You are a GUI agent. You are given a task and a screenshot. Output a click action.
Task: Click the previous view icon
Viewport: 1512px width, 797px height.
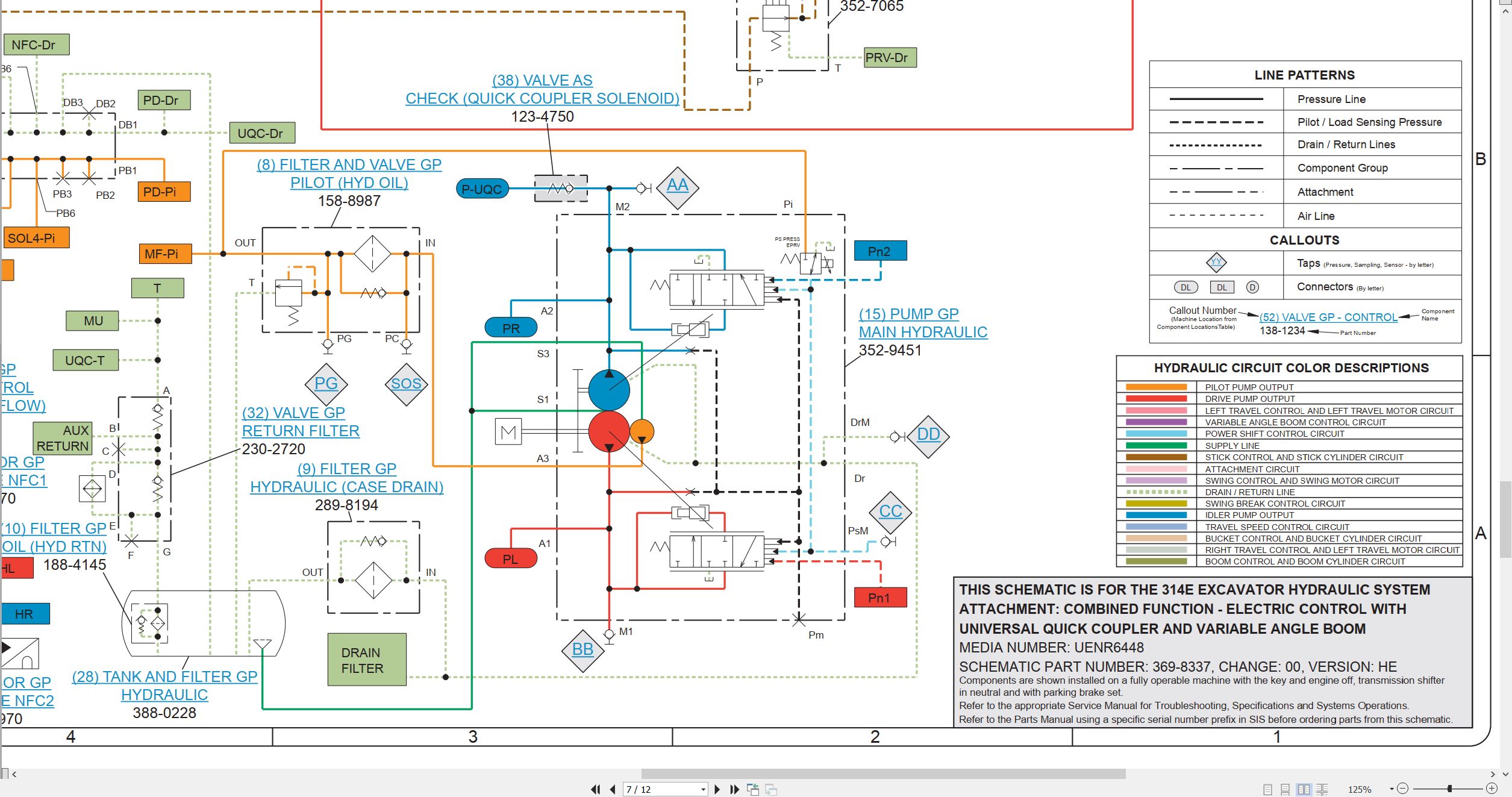point(753,789)
